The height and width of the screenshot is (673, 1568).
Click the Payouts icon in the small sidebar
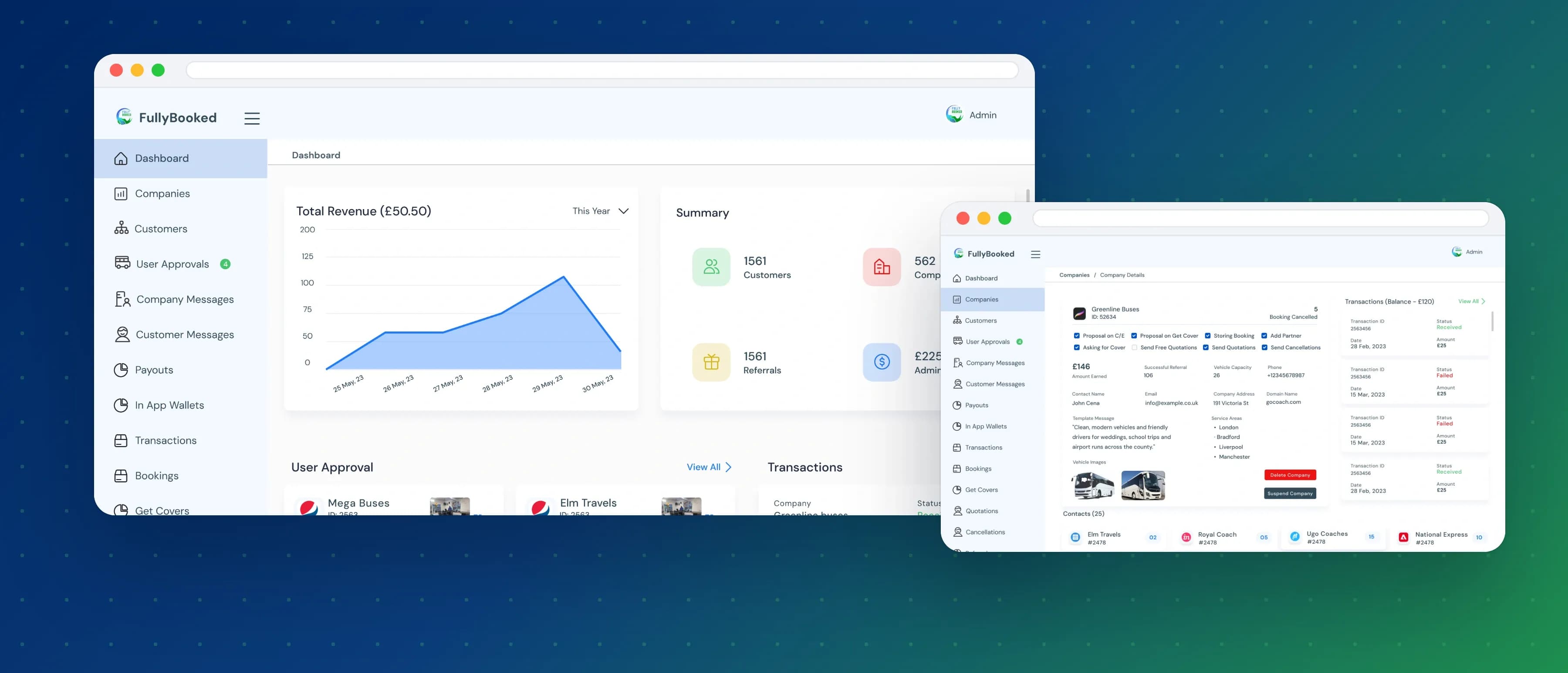[957, 405]
